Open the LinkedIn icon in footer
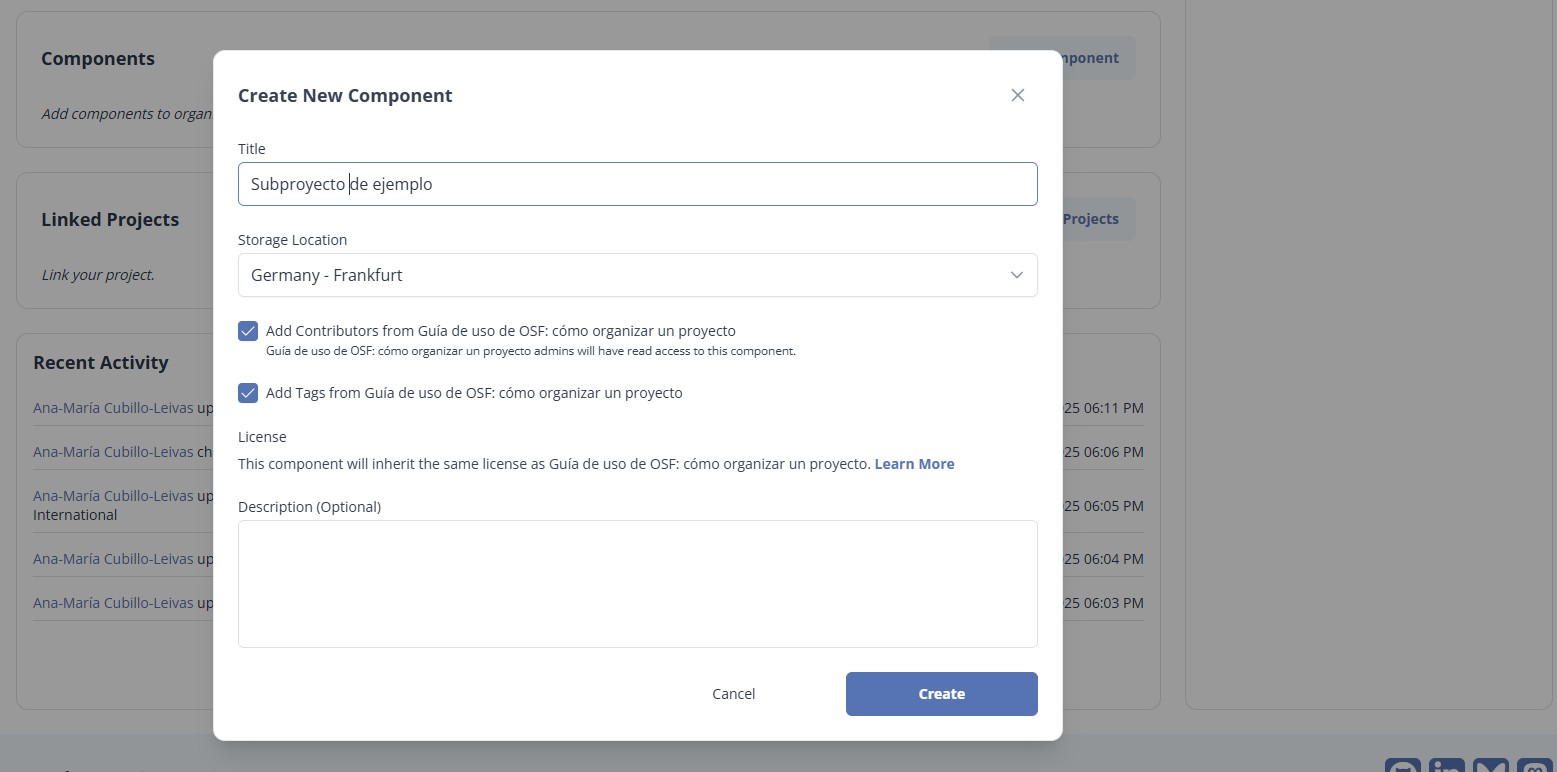 click(1446, 767)
